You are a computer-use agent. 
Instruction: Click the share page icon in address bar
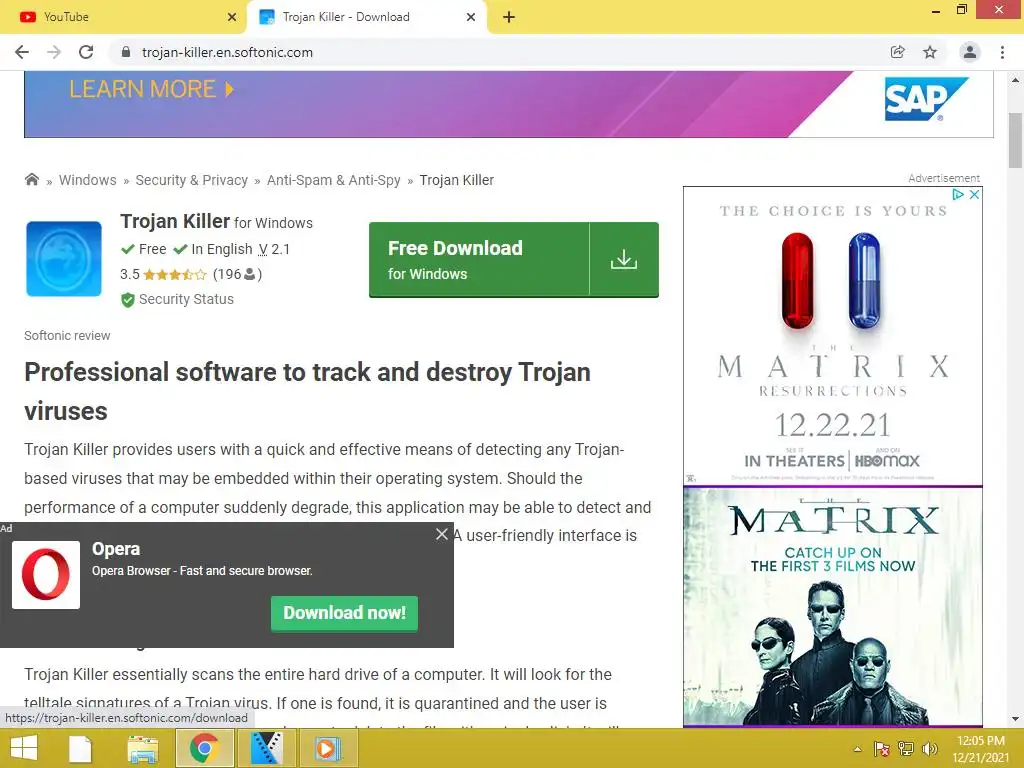pos(898,52)
